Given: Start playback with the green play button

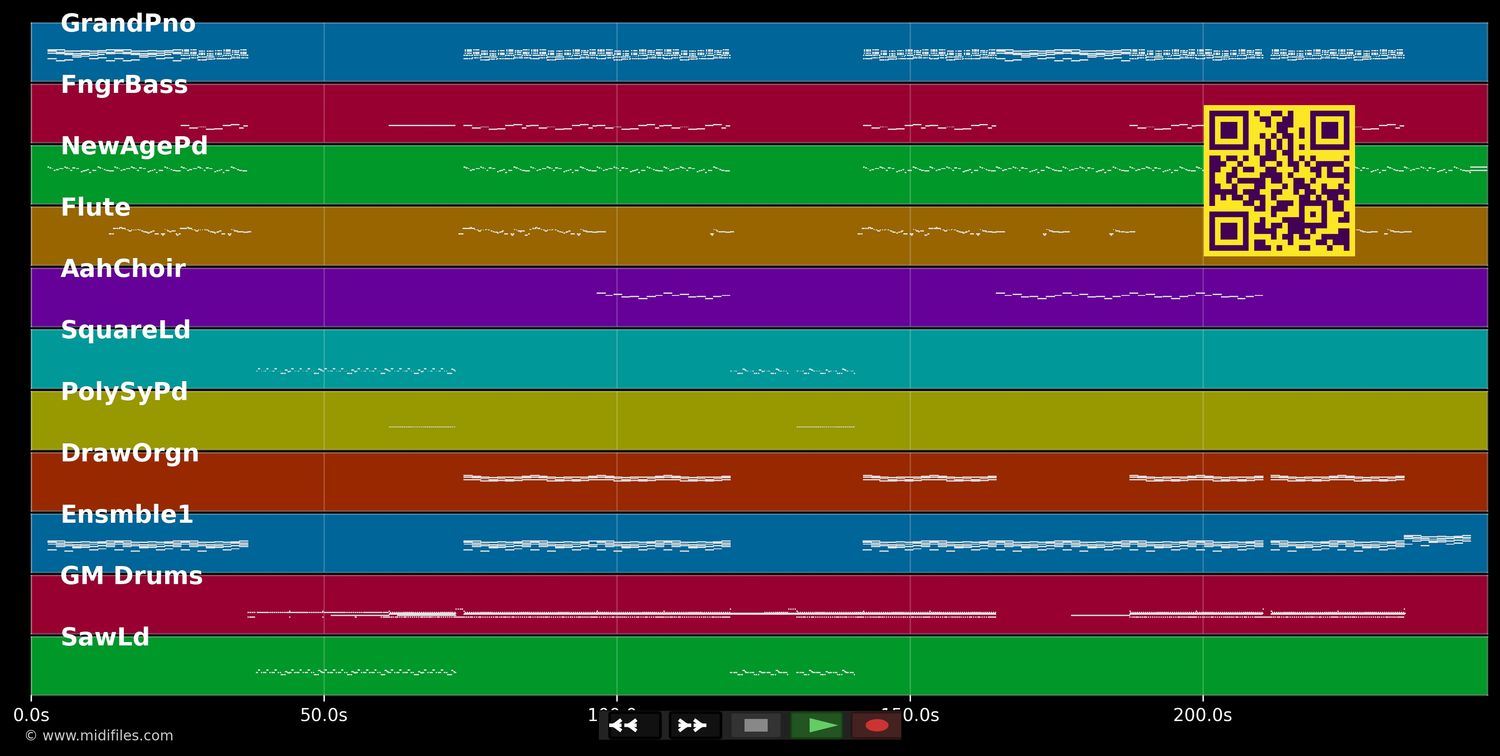Looking at the screenshot, I should coord(817,725).
